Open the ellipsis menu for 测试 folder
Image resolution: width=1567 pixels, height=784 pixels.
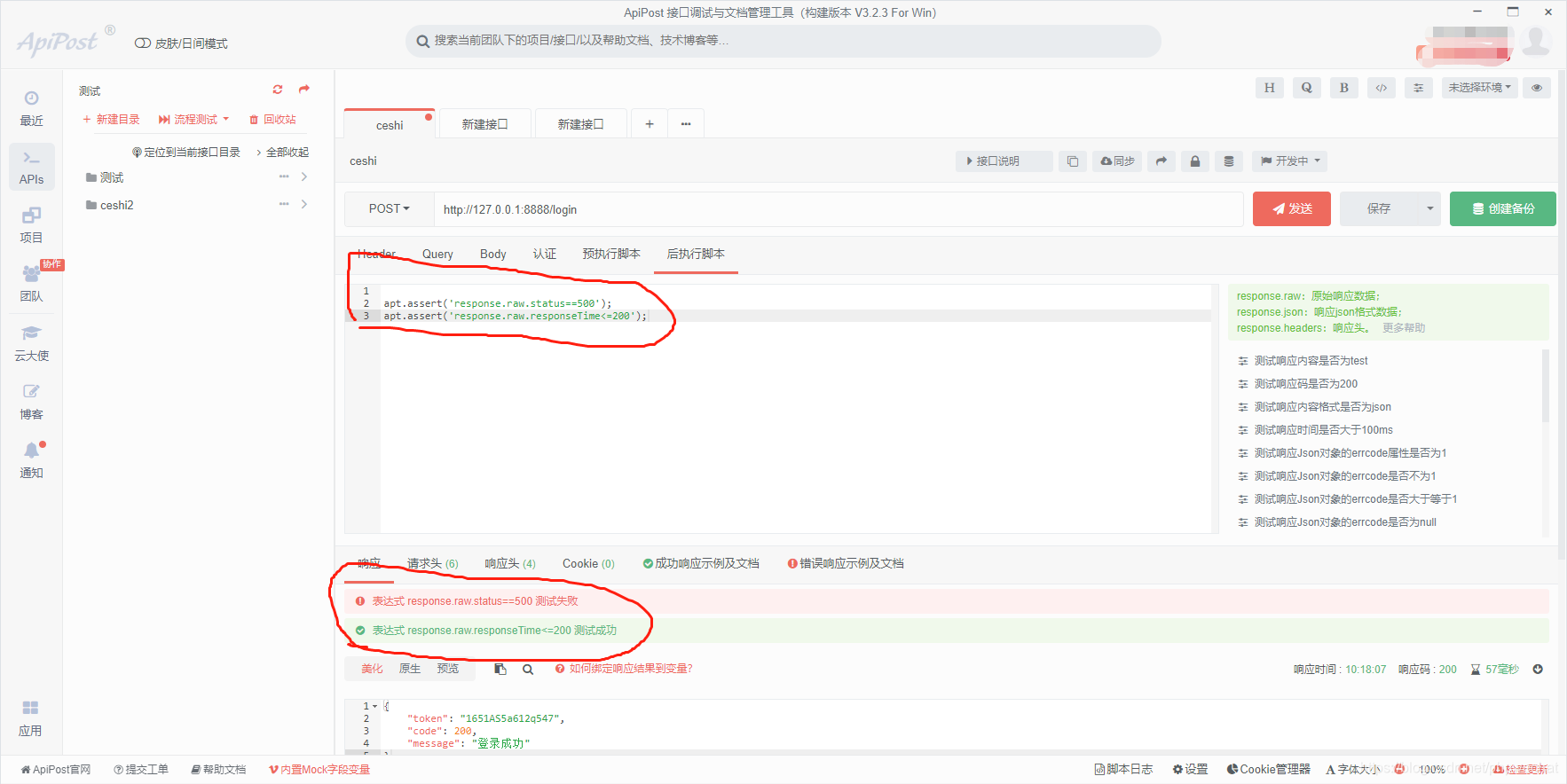pos(284,177)
